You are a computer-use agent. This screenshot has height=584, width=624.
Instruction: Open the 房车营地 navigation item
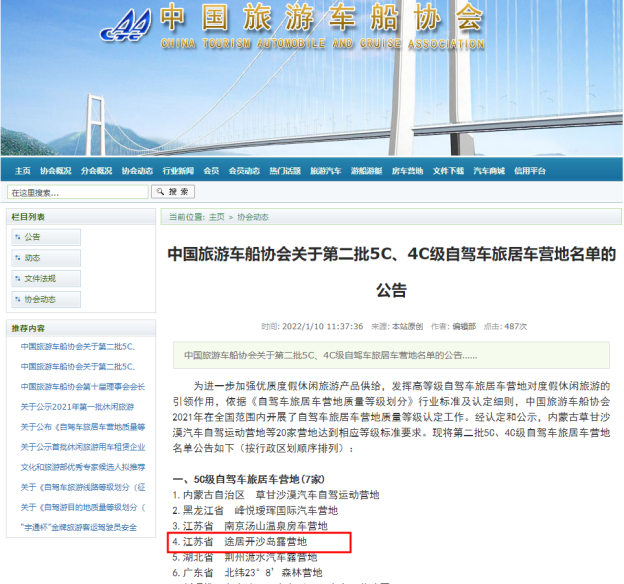[408, 171]
